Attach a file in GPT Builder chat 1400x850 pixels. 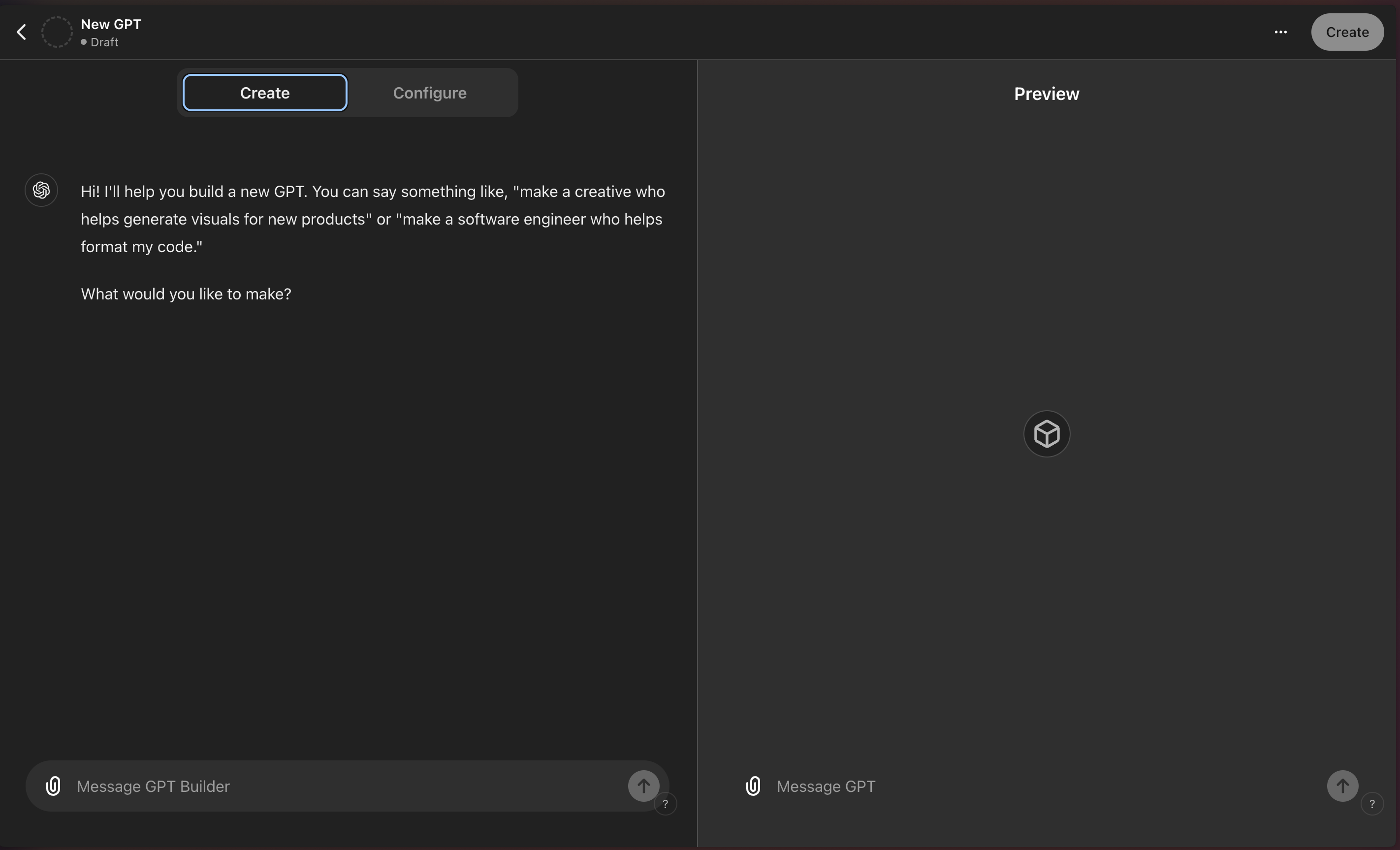(53, 786)
